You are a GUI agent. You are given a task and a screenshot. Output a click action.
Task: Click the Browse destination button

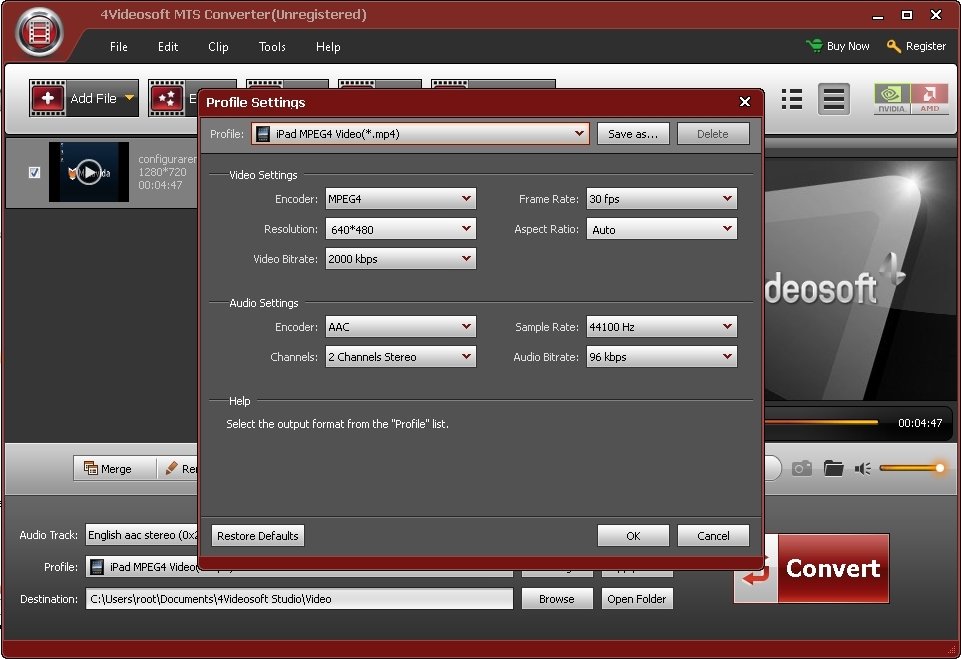tap(556, 598)
